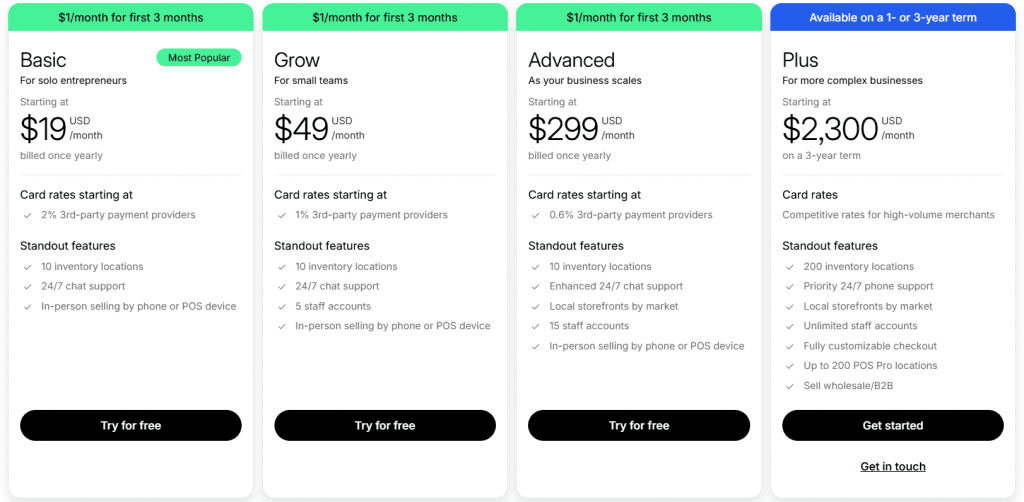This screenshot has height=502, width=1024.
Task: Click checkmark beside 0.6% 3rd-party payment providers
Action: click(x=534, y=215)
